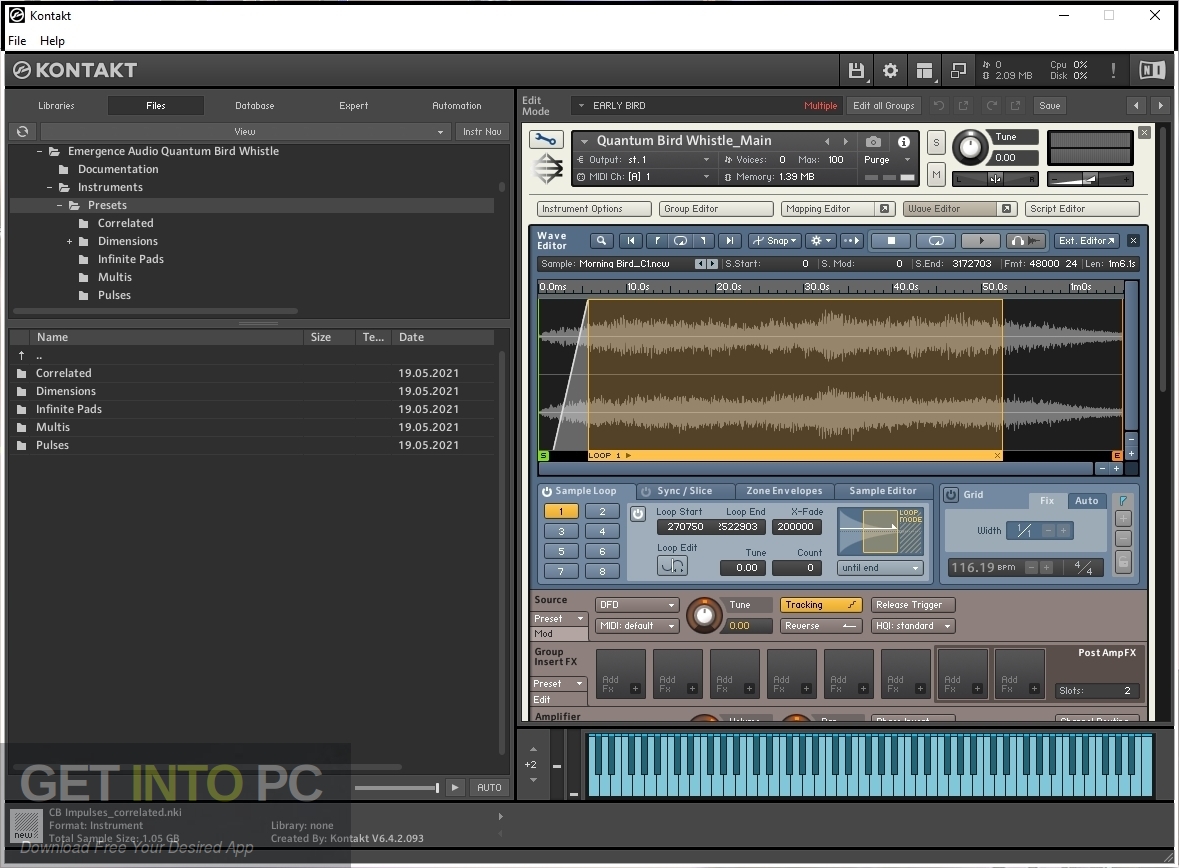Toggle auto pre-listen headphone icon
Screen dimensions: 1179x868
[1026, 241]
